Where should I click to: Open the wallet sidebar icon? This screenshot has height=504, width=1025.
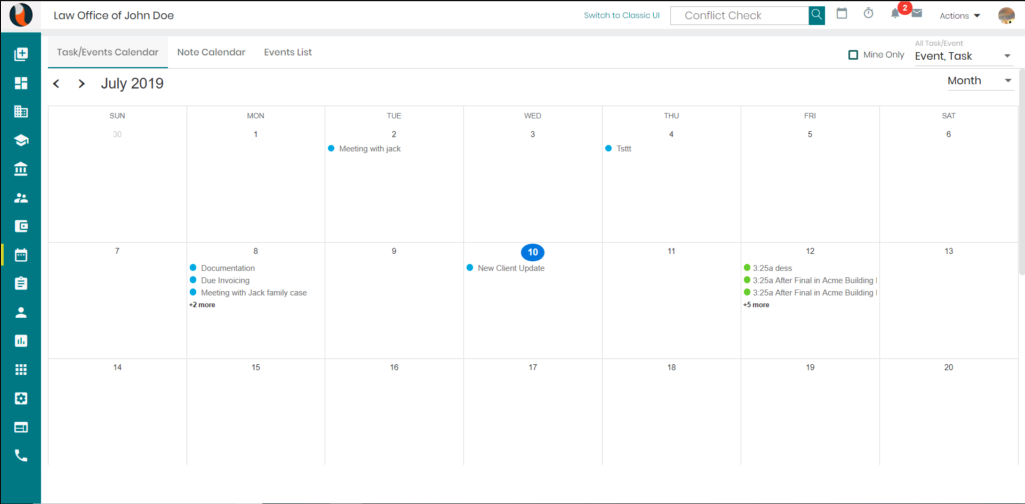coord(21,226)
